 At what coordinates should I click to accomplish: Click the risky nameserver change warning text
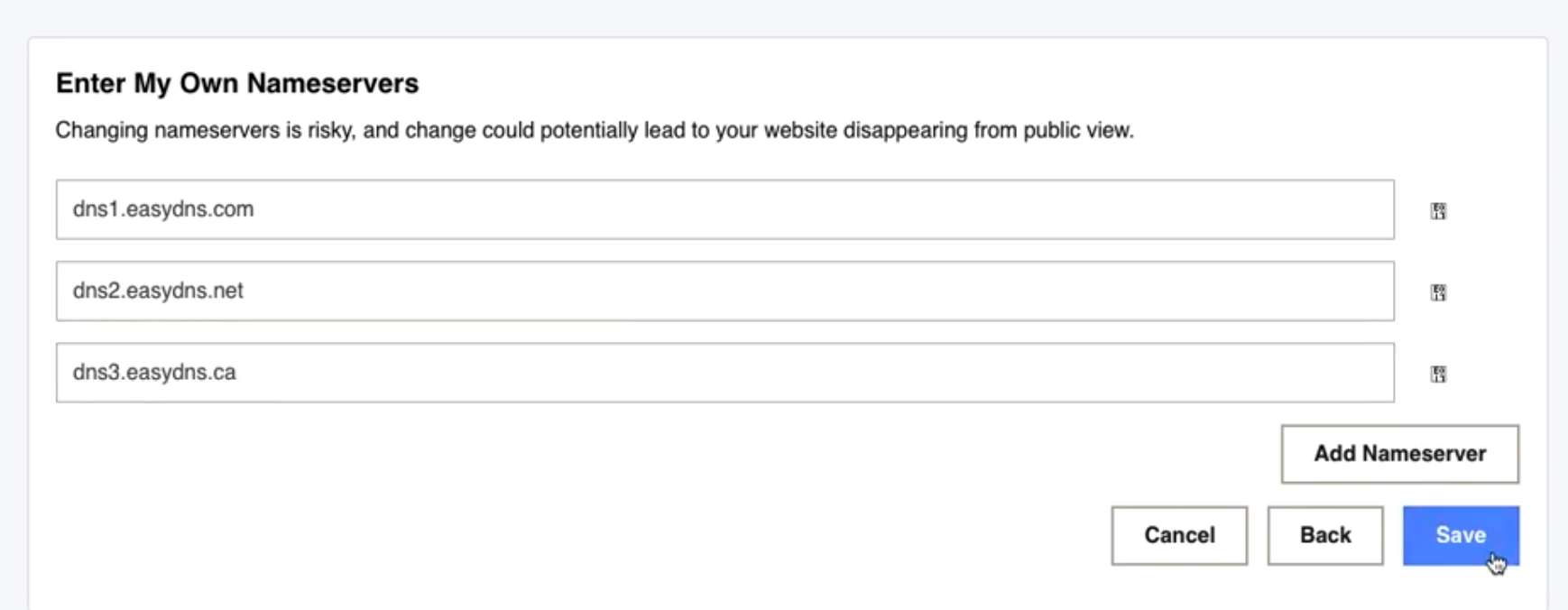coord(595,130)
